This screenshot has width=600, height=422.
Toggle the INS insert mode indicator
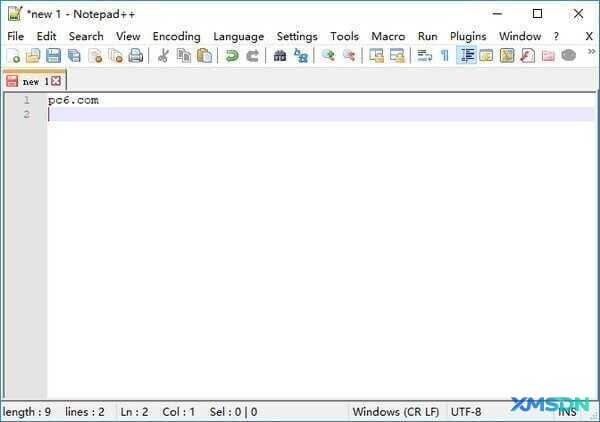coord(567,412)
